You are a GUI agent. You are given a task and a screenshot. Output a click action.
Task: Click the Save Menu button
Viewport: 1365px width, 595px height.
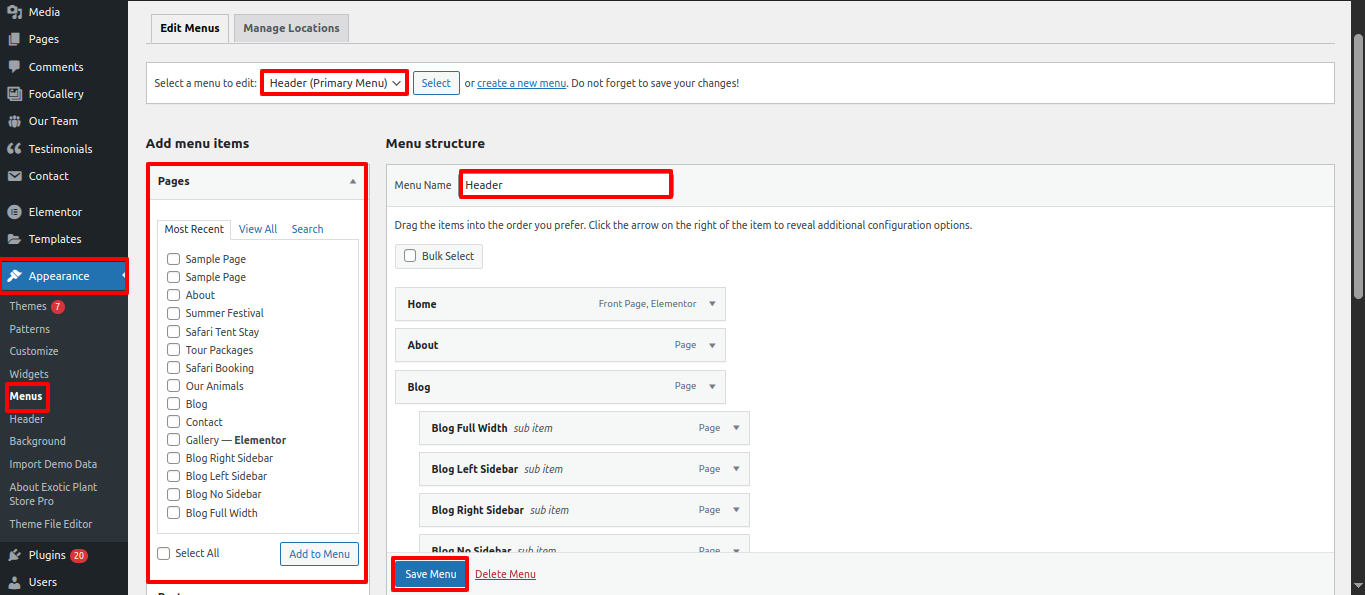tap(430, 574)
